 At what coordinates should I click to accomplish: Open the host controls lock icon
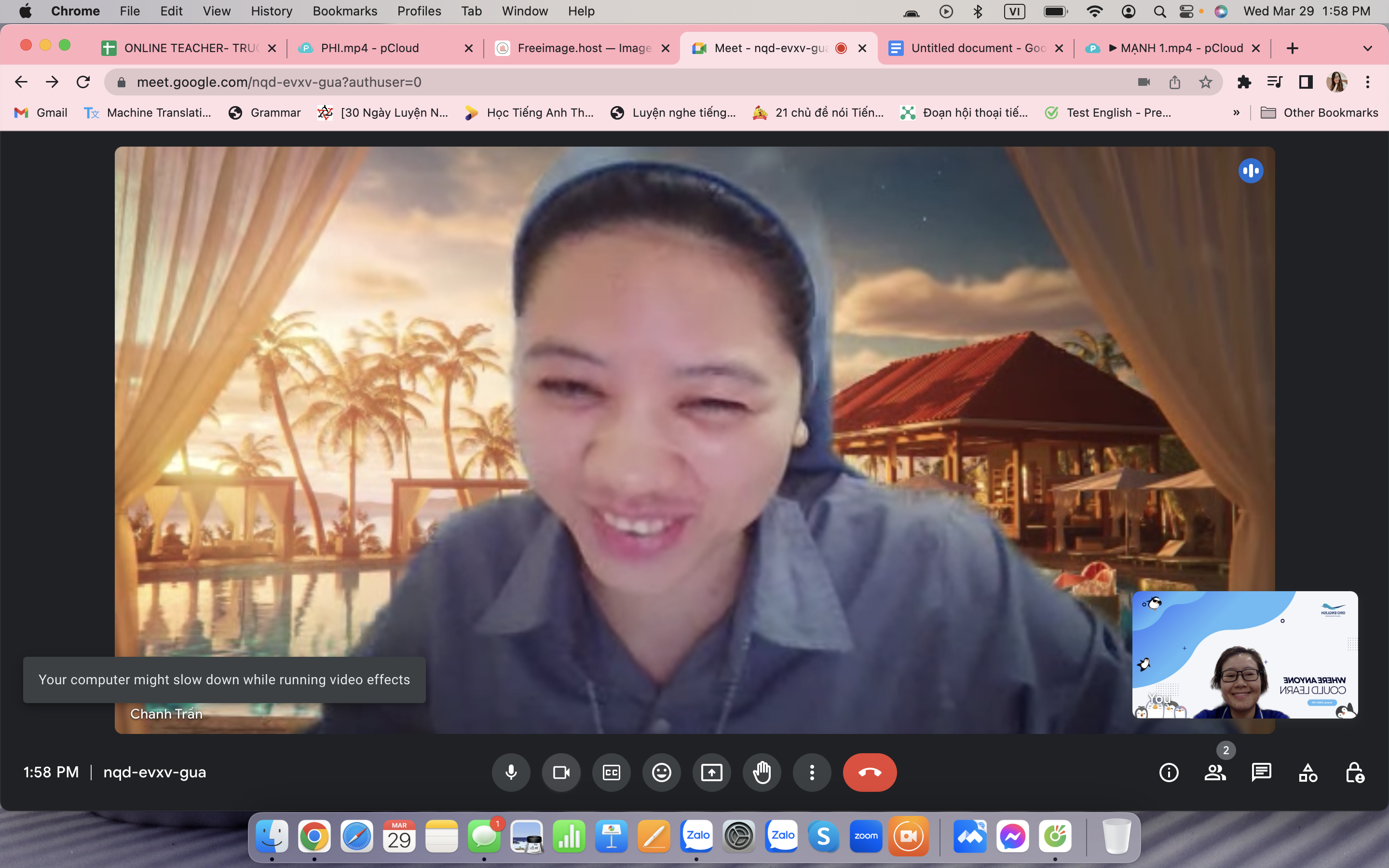pyautogui.click(x=1355, y=772)
